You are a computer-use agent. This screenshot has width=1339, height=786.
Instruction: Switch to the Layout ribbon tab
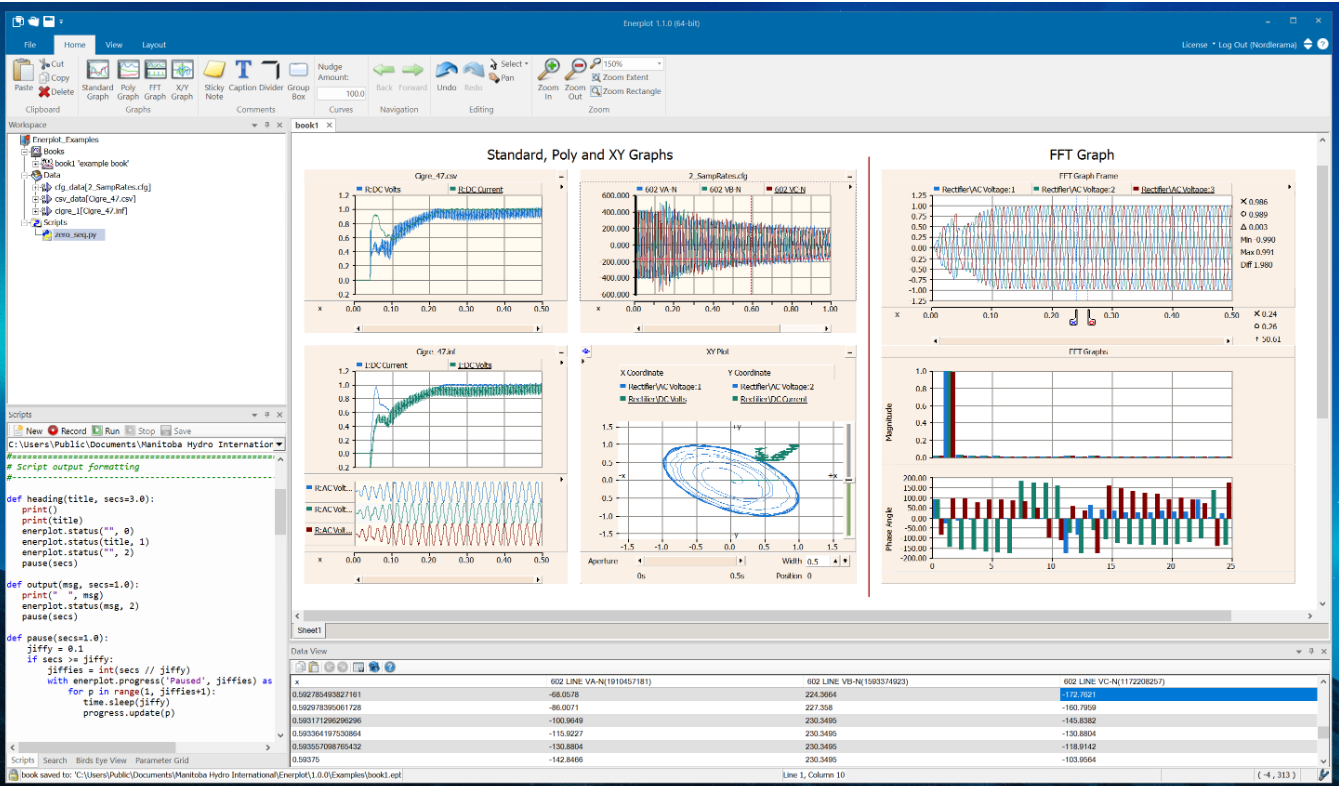[154, 45]
